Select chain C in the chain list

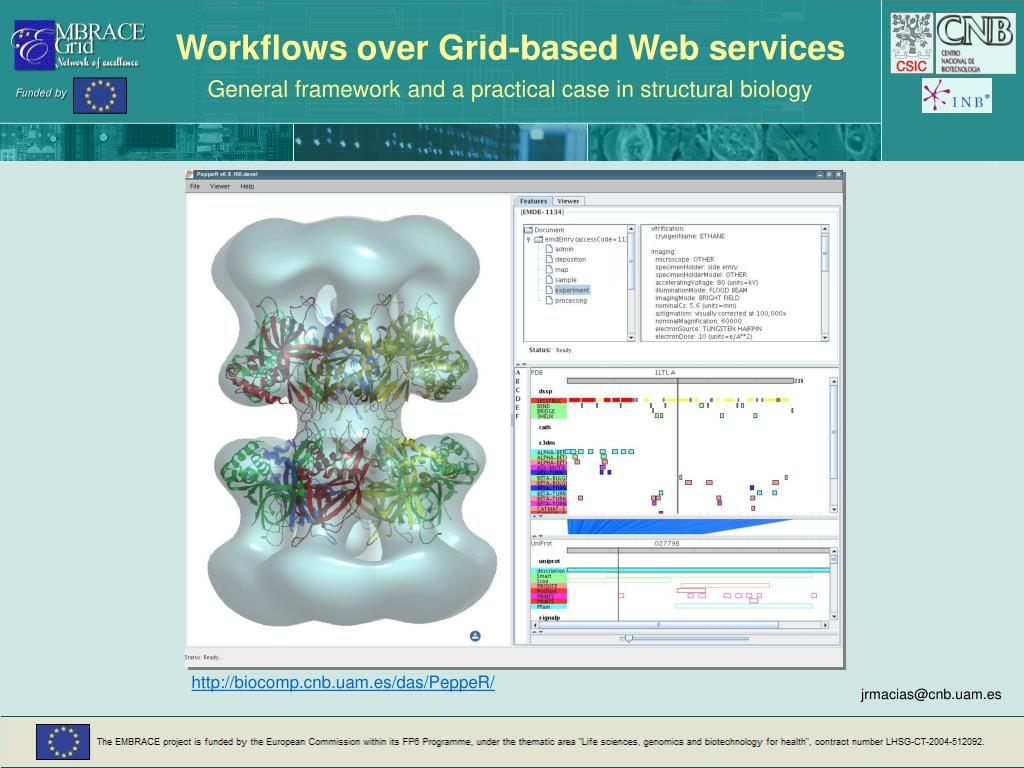(518, 390)
